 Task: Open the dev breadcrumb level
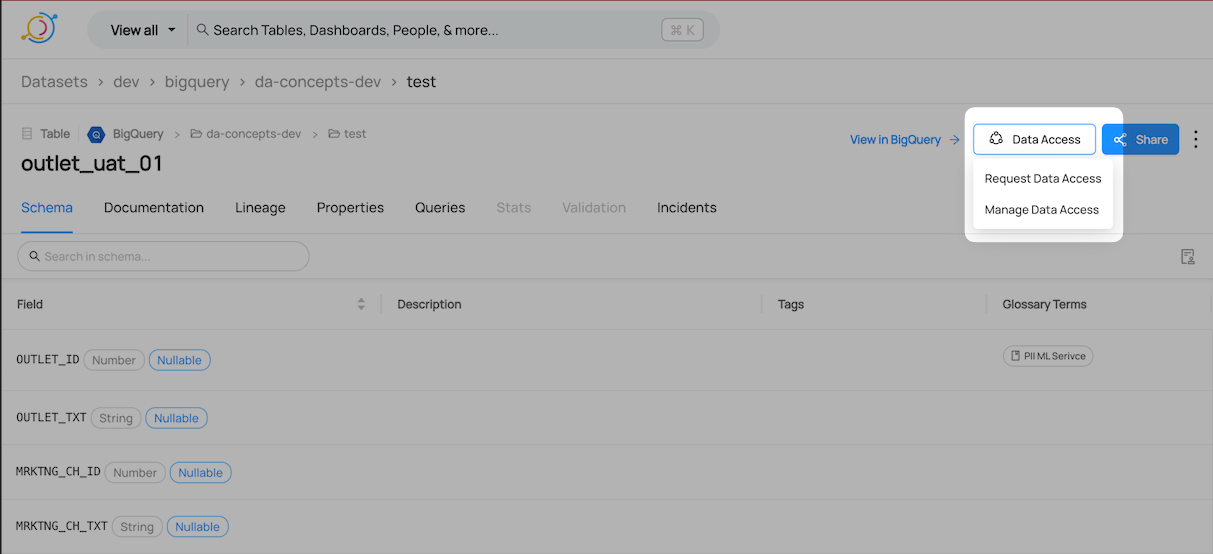point(126,82)
